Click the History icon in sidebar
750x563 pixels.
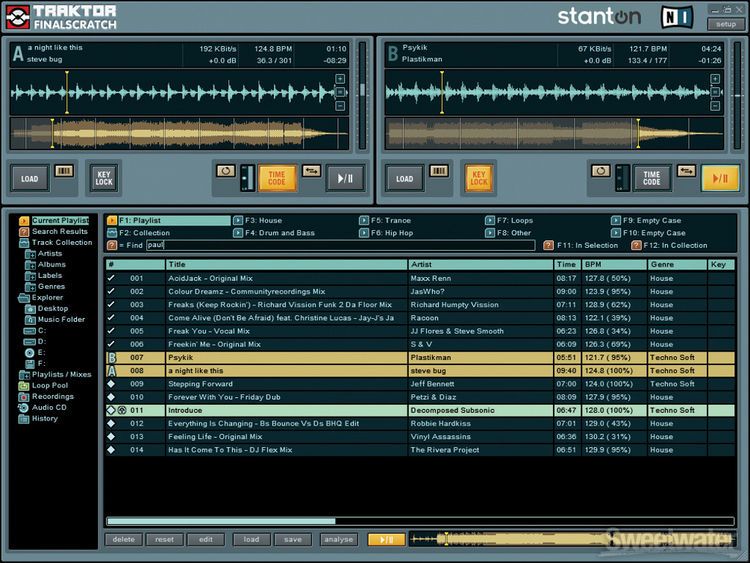click(24, 418)
